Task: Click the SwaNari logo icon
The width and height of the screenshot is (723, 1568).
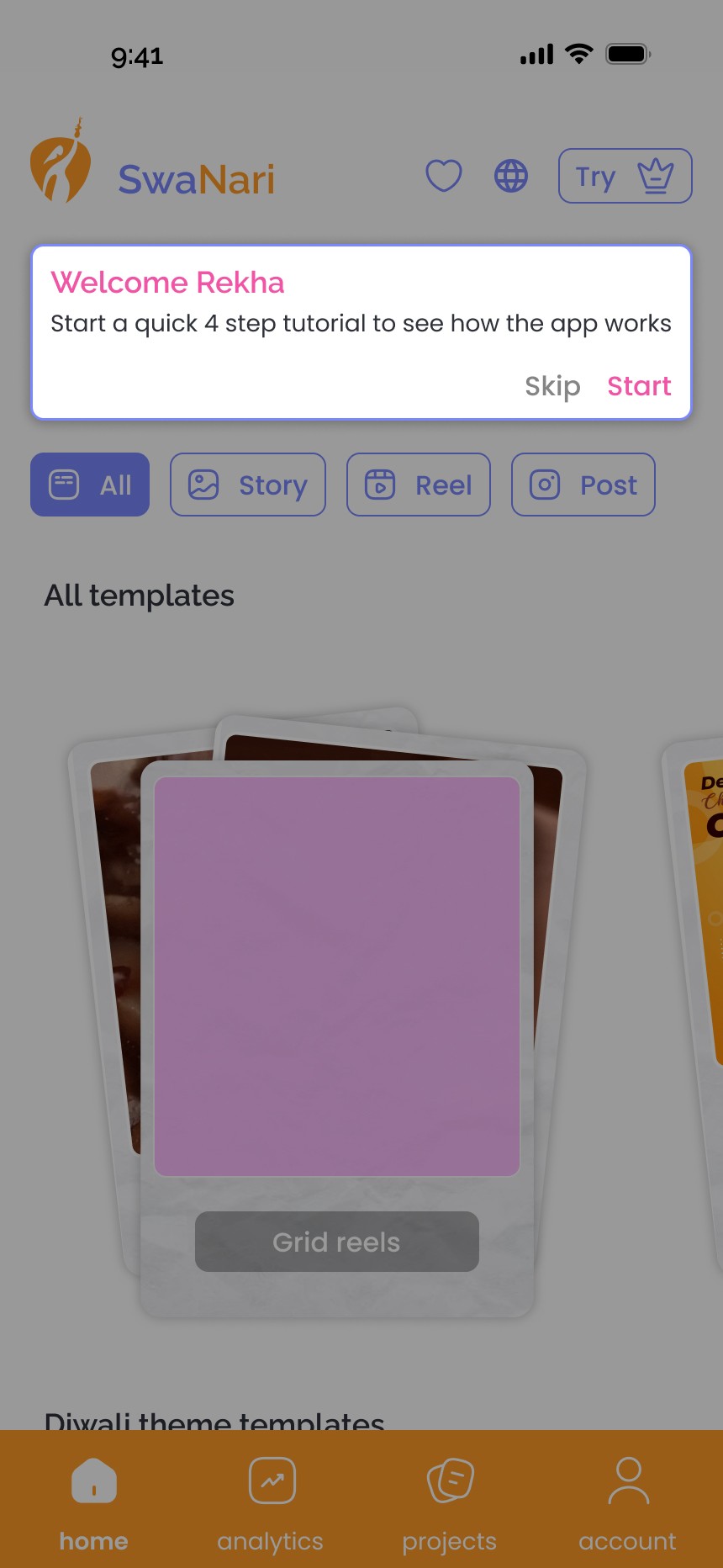Action: coord(61,161)
